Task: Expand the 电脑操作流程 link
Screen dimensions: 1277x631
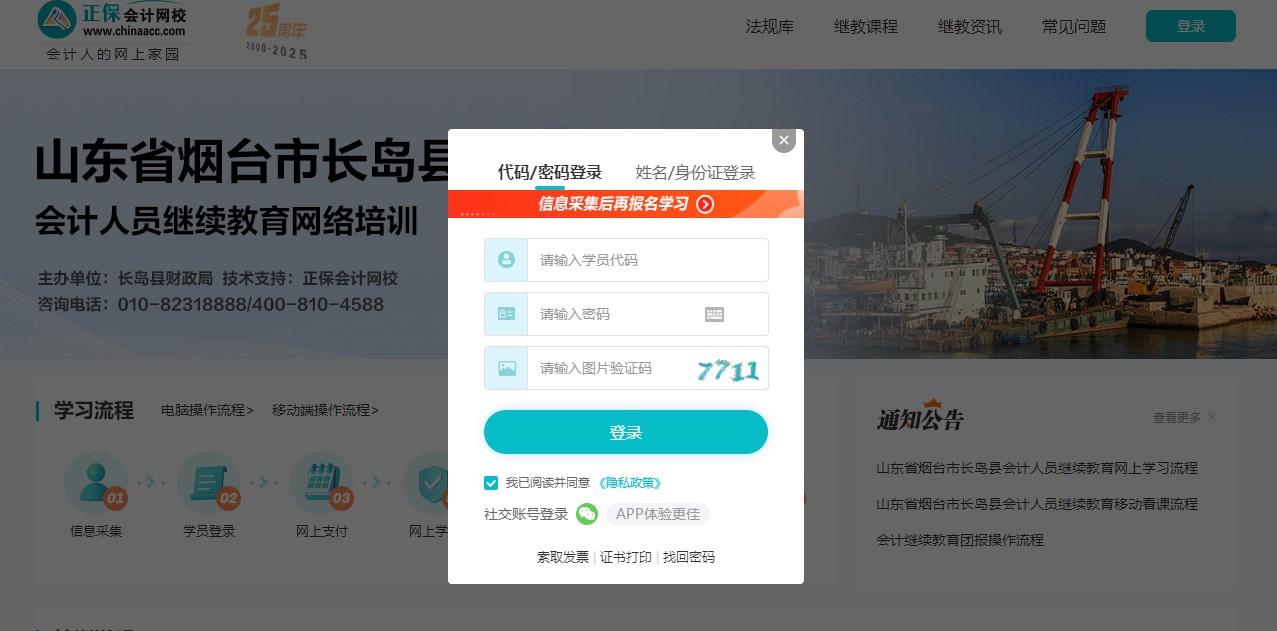Action: (207, 410)
